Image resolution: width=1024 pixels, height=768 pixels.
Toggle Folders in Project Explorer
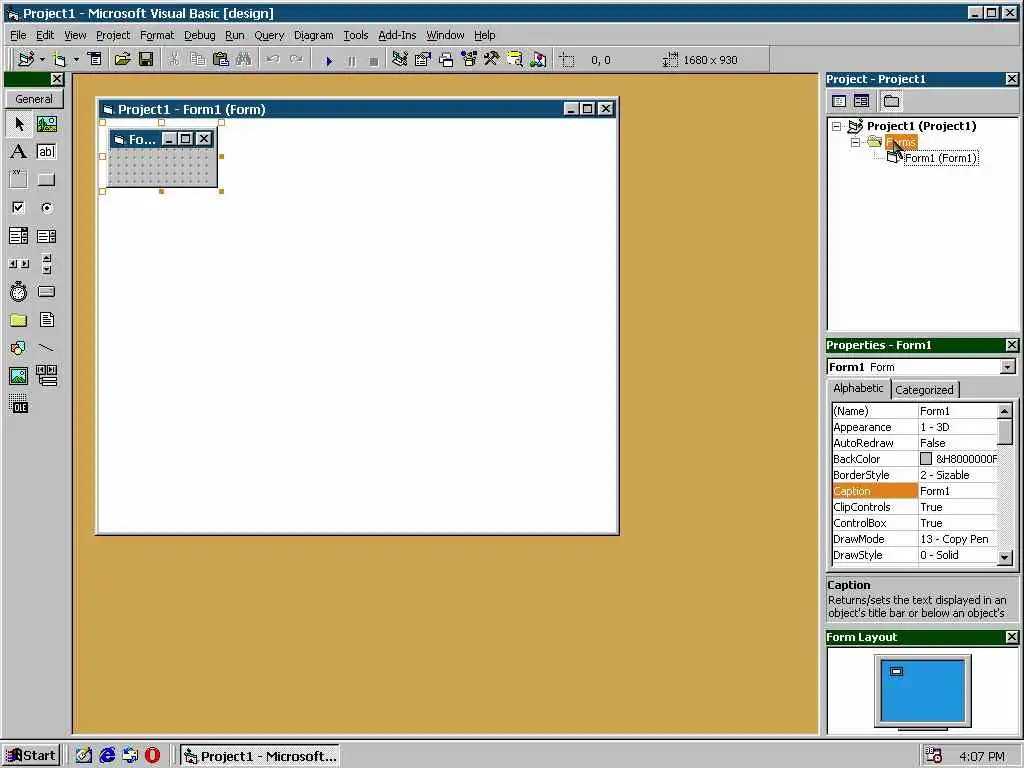point(891,101)
